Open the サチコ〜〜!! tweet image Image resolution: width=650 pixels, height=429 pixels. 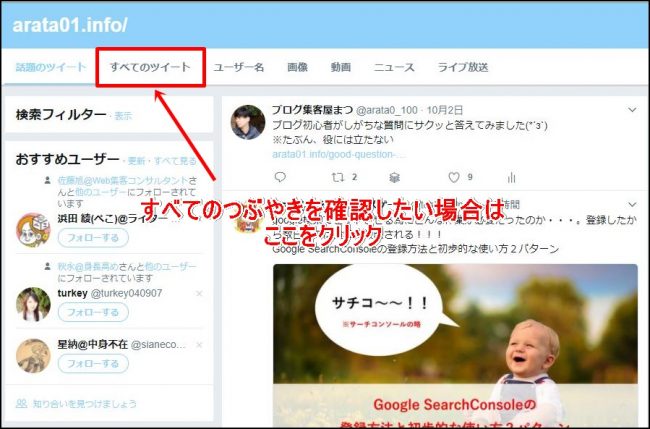click(x=455, y=346)
